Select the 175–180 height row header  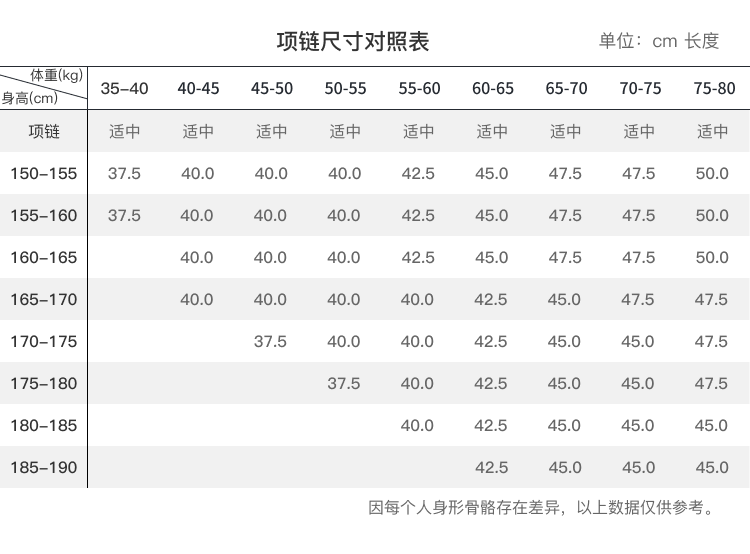(x=43, y=384)
